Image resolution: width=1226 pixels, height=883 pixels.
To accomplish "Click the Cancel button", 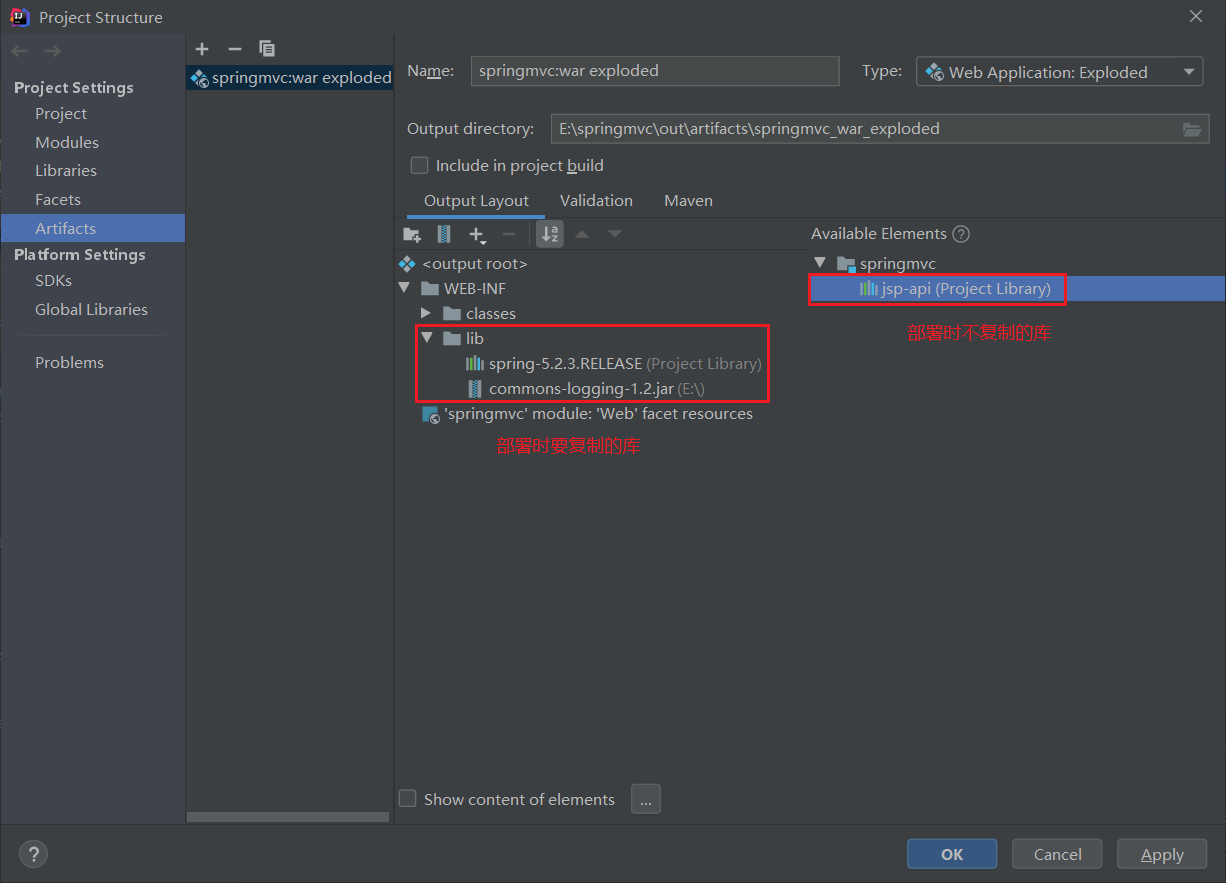I will pyautogui.click(x=1057, y=854).
